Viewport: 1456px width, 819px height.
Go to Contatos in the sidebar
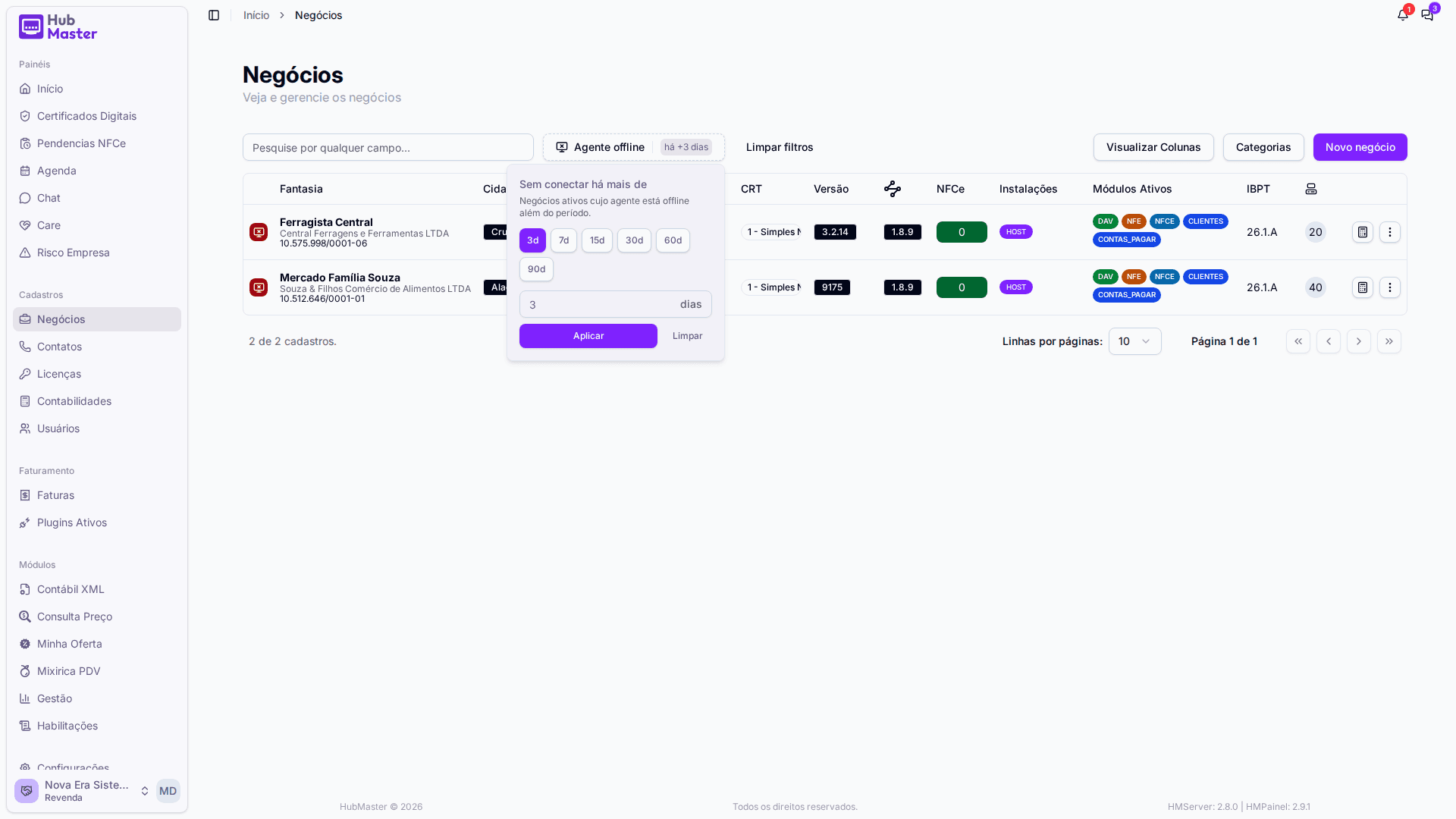click(97, 347)
